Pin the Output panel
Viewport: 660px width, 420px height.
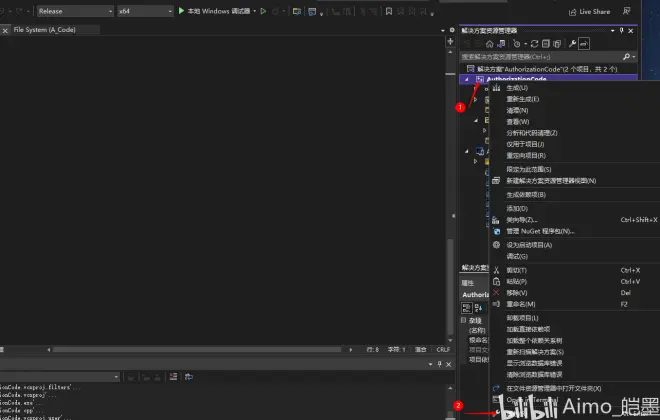coord(439,364)
